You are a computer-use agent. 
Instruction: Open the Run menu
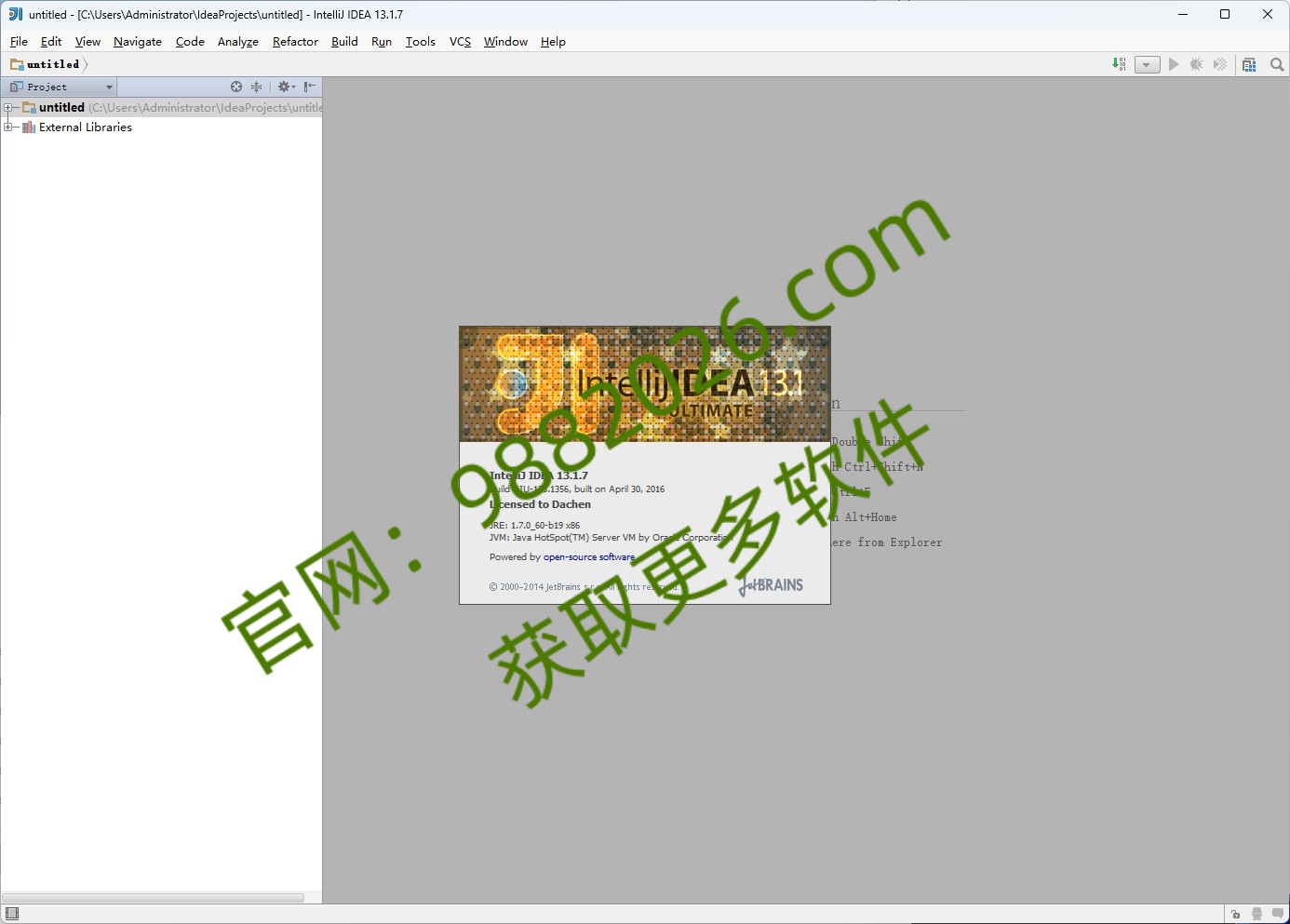tap(382, 42)
